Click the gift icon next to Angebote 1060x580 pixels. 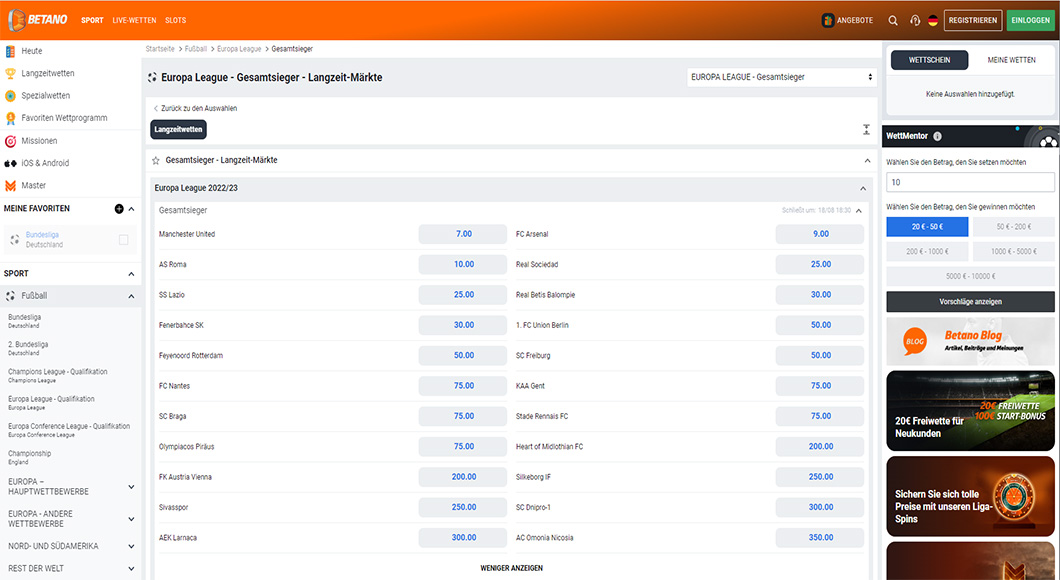pyautogui.click(x=827, y=20)
